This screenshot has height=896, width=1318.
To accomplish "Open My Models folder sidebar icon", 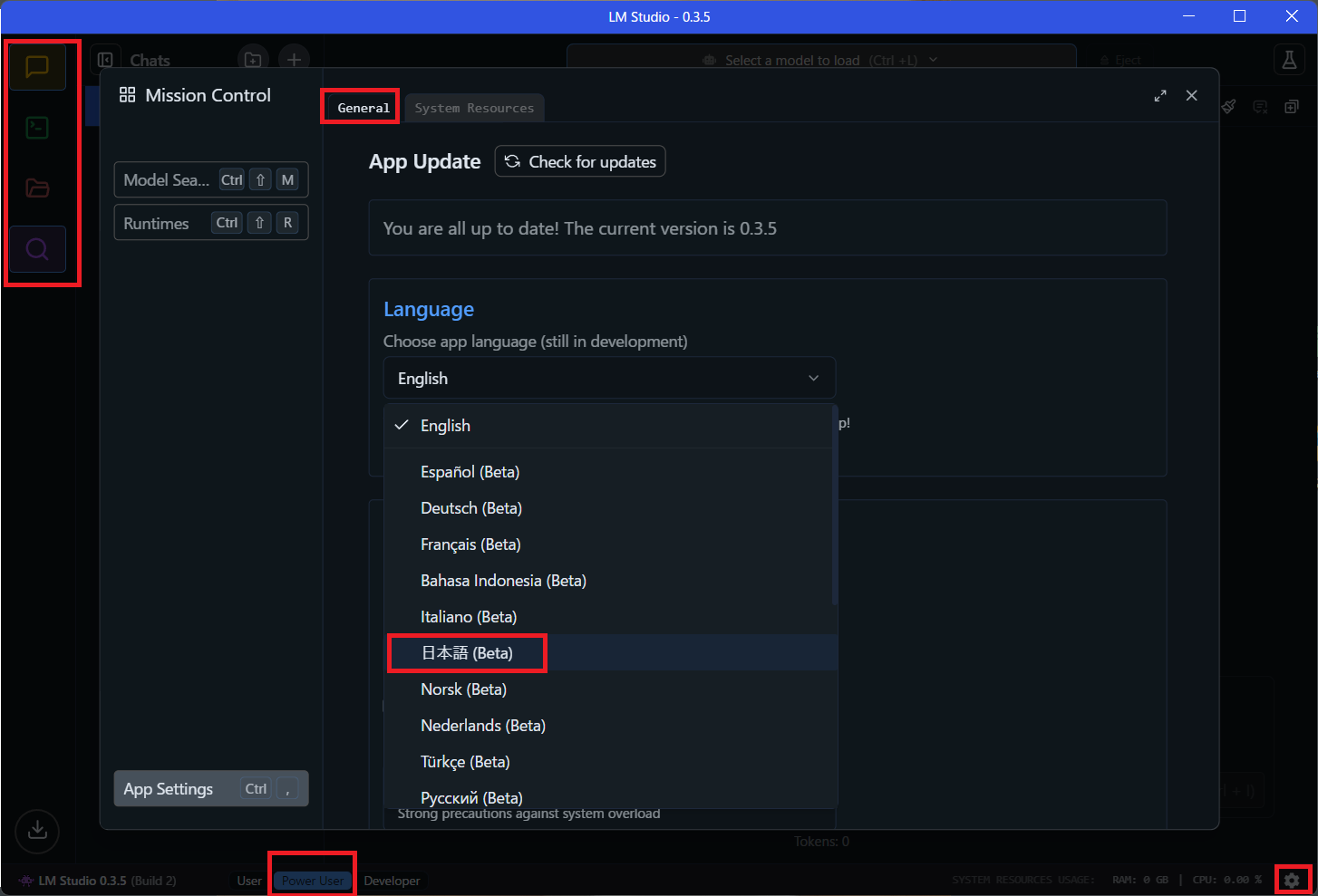I will [37, 188].
